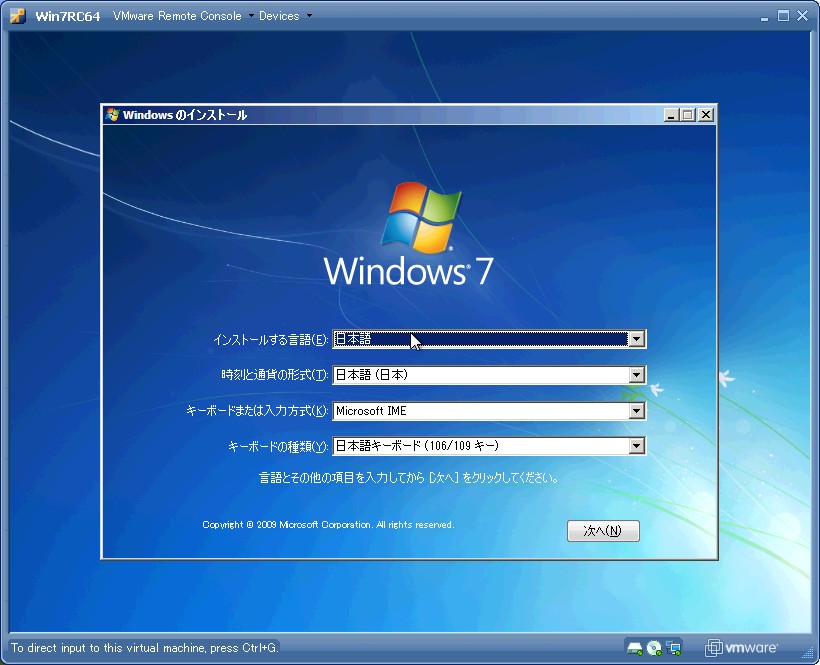The image size is (820, 665).
Task: Click the キーボードの種類(Y) label
Action: 278,446
